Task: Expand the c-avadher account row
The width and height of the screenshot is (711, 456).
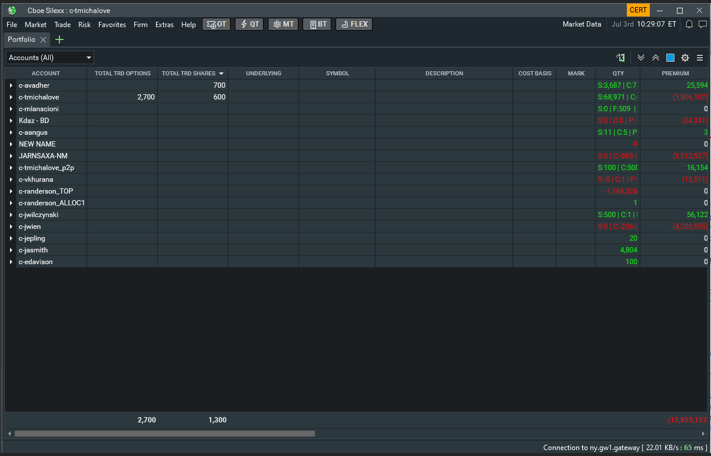Action: click(11, 85)
